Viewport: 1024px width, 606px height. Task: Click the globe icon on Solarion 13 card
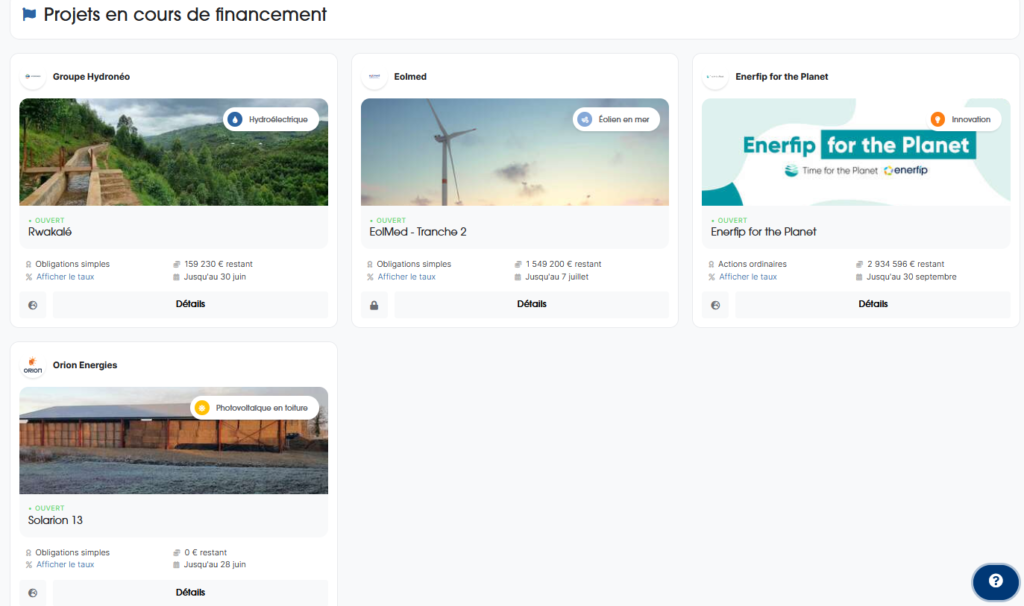tap(33, 593)
